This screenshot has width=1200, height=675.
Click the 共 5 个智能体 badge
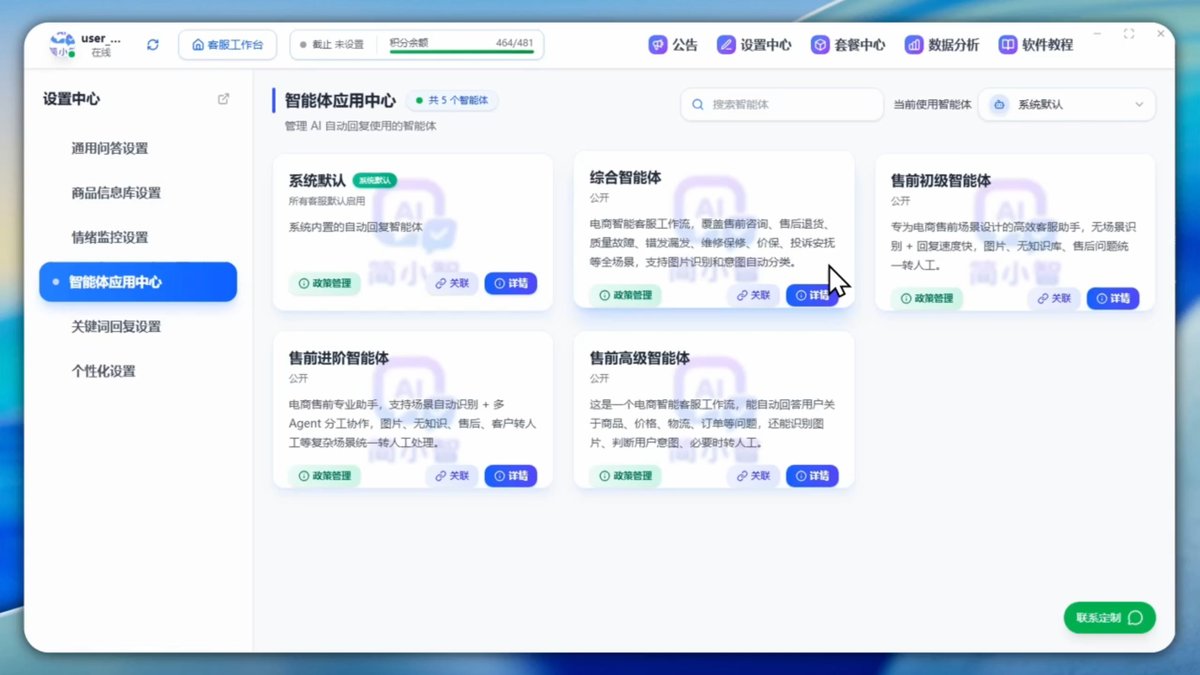click(452, 100)
